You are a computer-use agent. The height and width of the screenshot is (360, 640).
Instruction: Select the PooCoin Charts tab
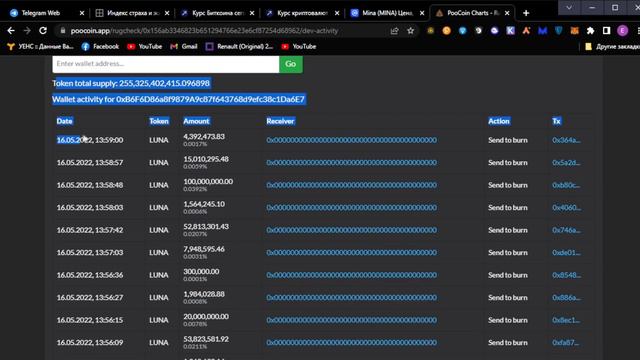tap(472, 13)
